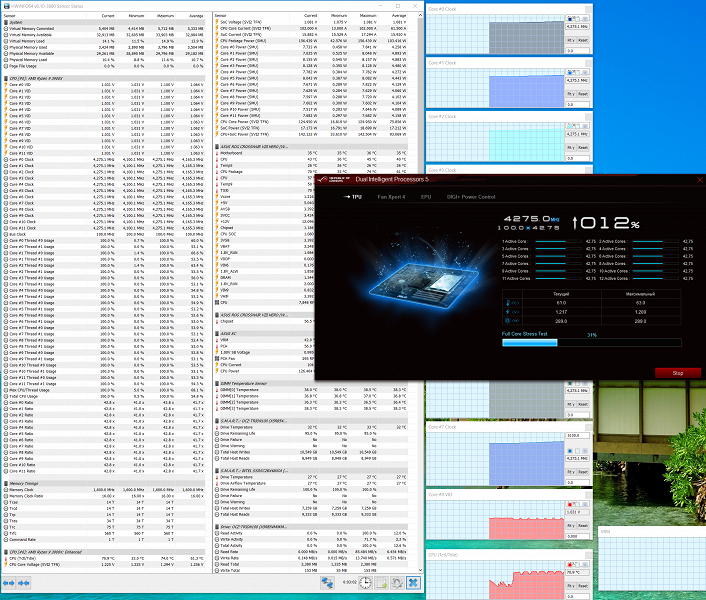The image size is (706, 600).
Task: Click HWiNFO expand-columns arrows icon
Action: coord(9,583)
